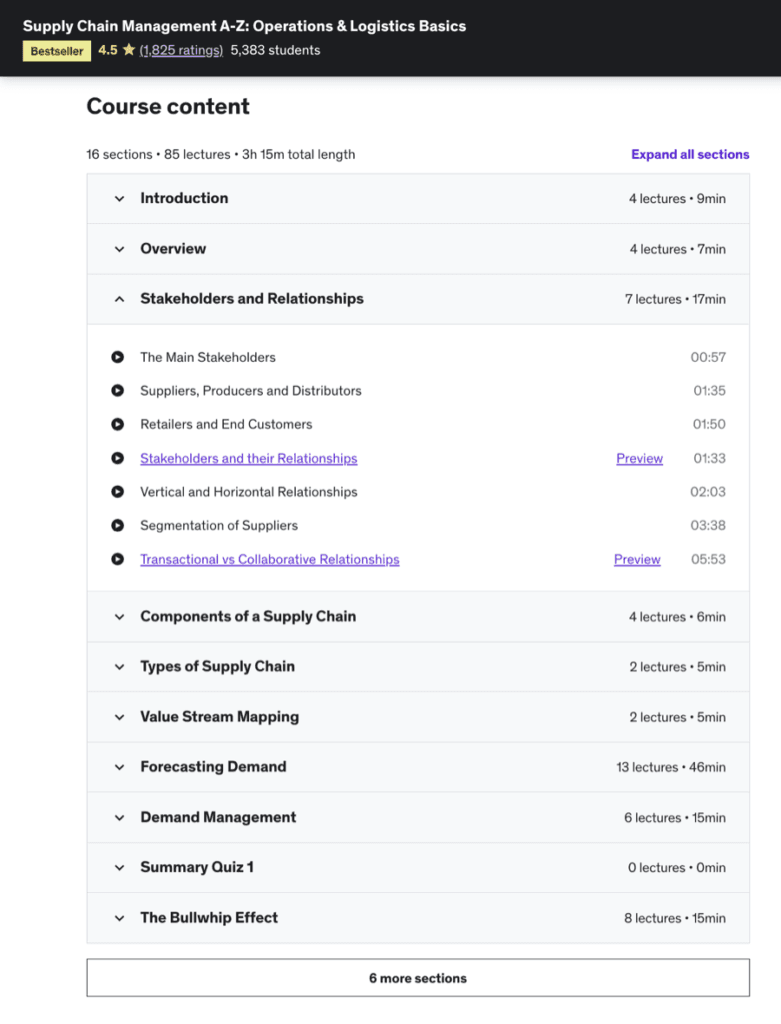Screen dimensions: 781x1024
Task: Open the 1,825 ratings link
Action: [x=181, y=50]
